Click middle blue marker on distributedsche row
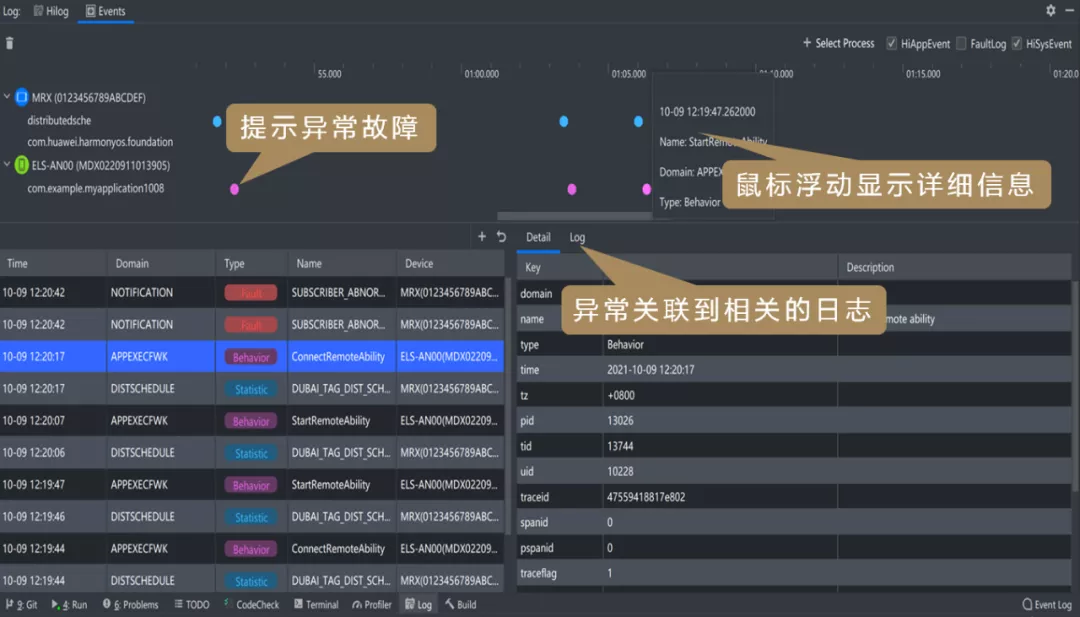 [563, 121]
